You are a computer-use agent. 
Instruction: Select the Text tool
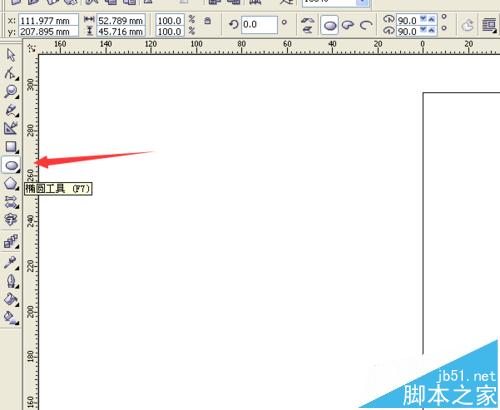click(11, 220)
